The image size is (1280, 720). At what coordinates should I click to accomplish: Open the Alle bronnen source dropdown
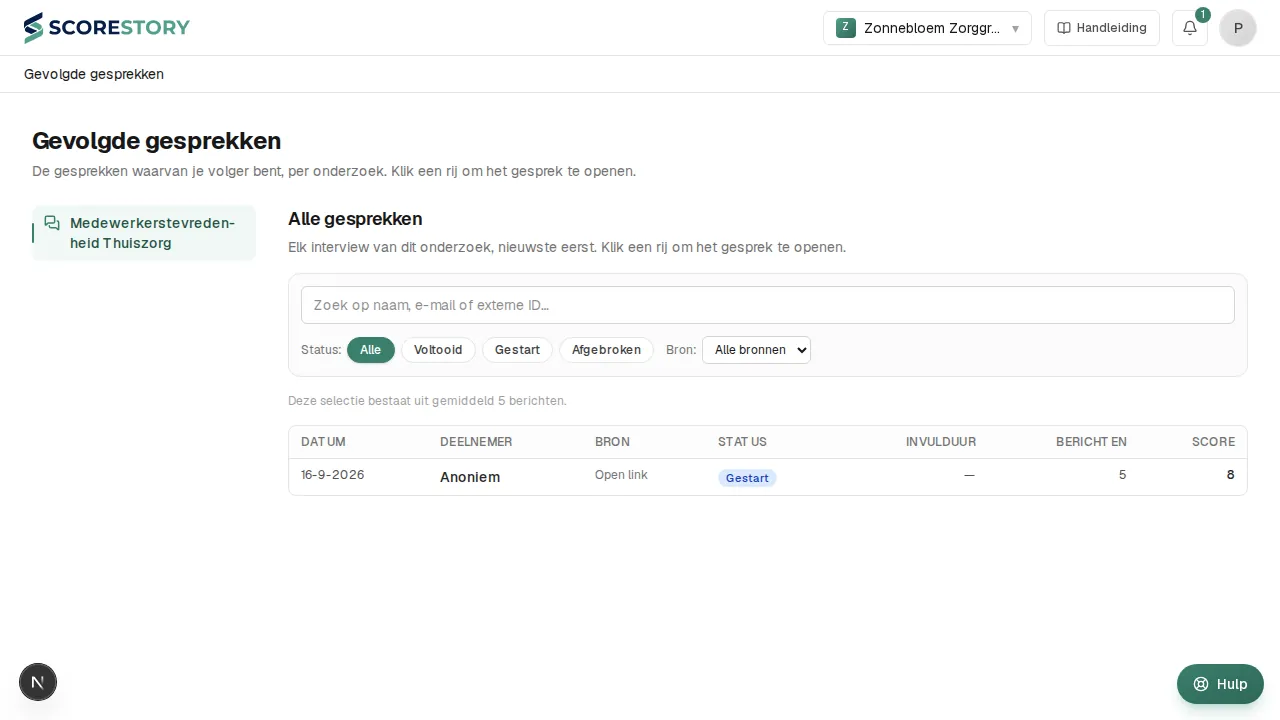(x=756, y=350)
